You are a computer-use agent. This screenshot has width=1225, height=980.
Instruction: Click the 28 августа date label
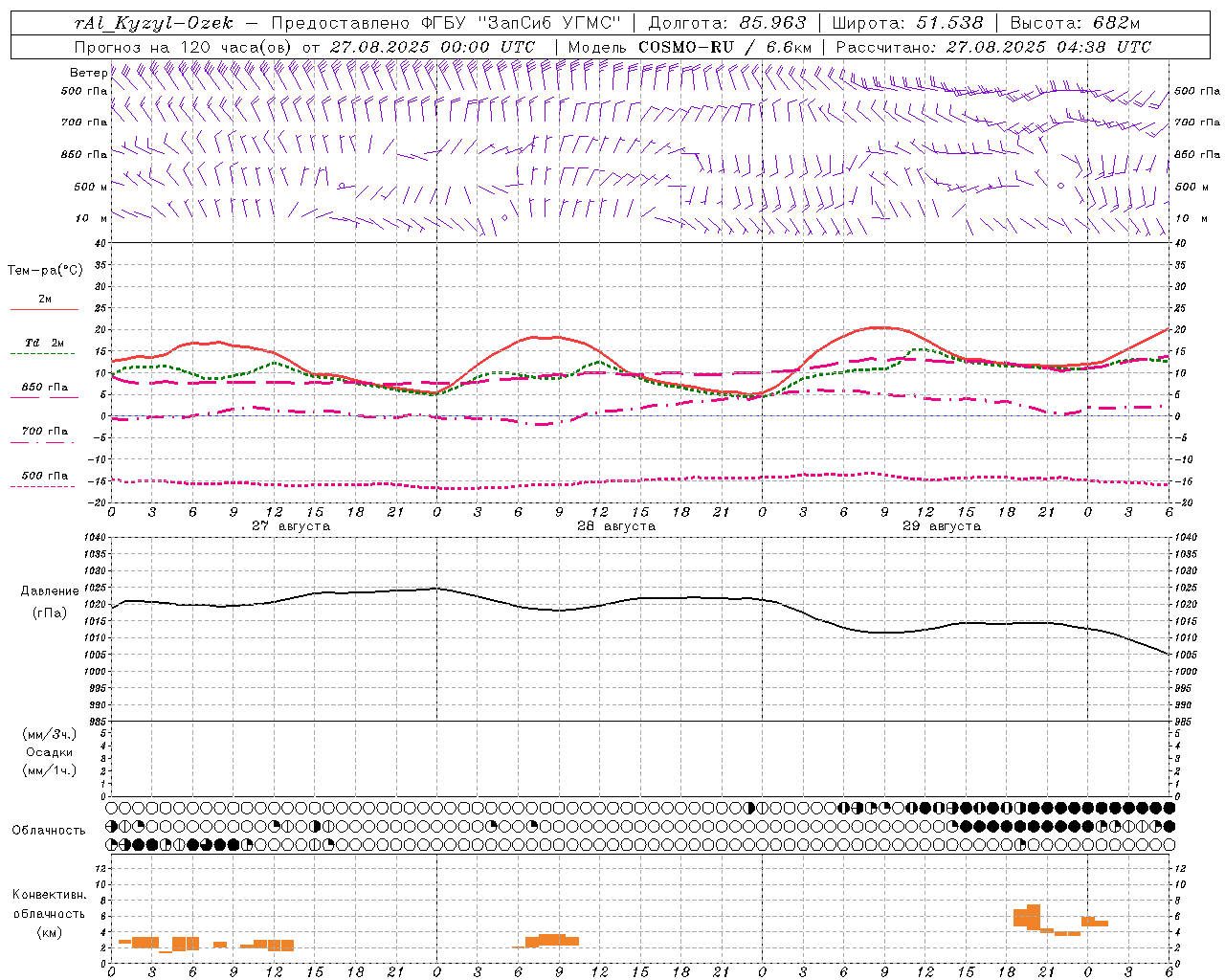click(616, 526)
